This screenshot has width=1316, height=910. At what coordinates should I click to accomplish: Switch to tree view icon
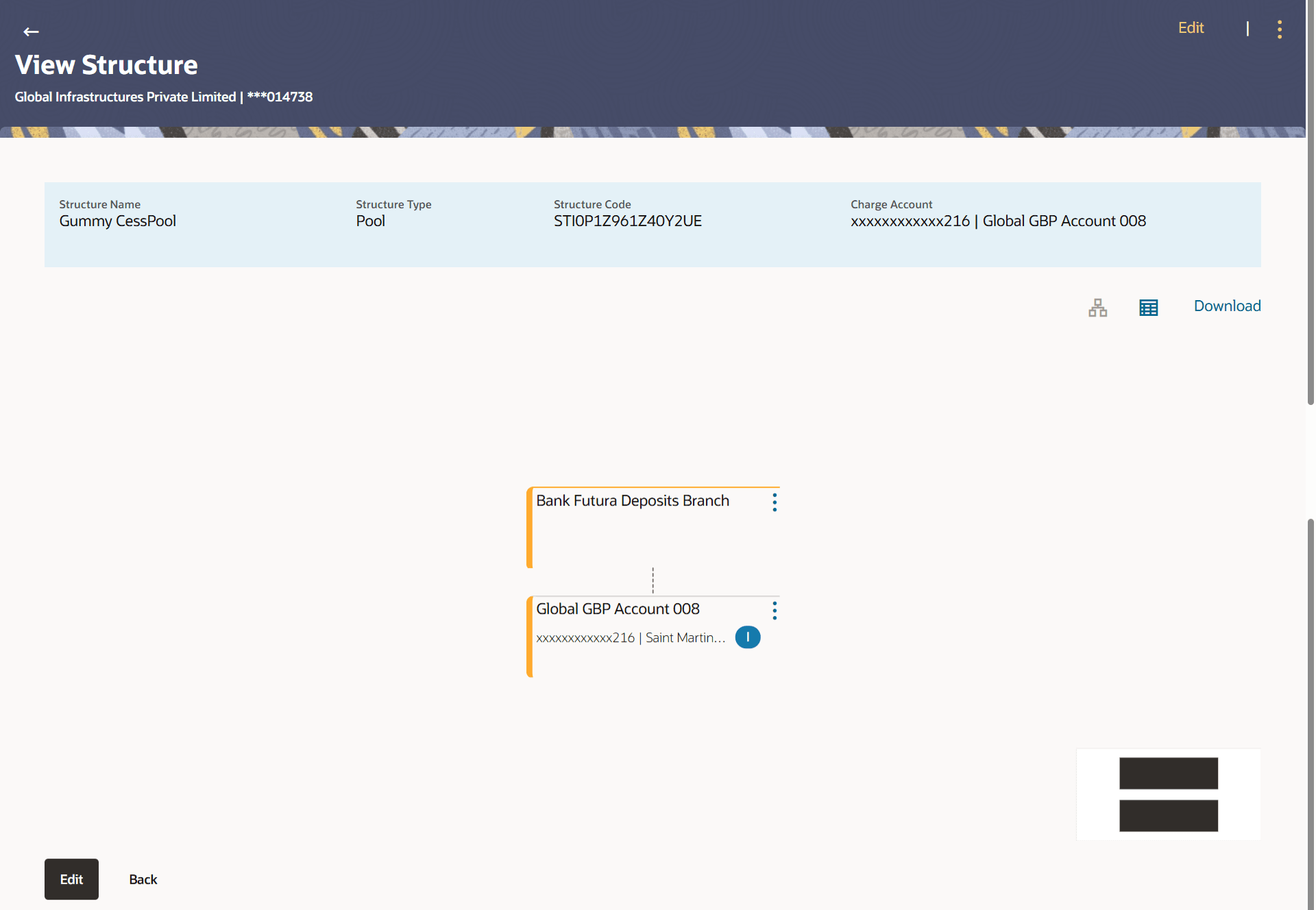coord(1097,308)
